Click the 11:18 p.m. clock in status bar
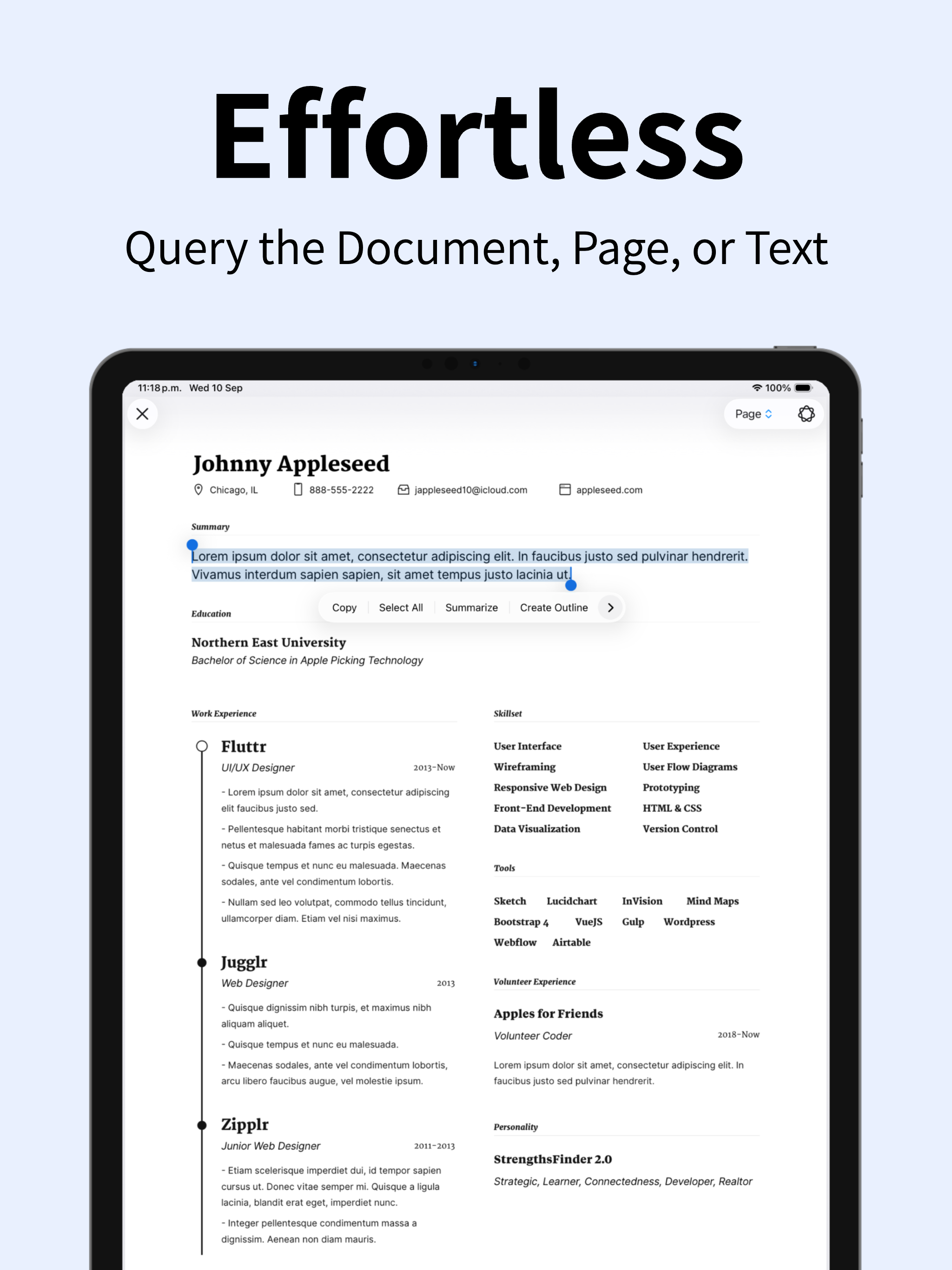The width and height of the screenshot is (952, 1270). [159, 388]
